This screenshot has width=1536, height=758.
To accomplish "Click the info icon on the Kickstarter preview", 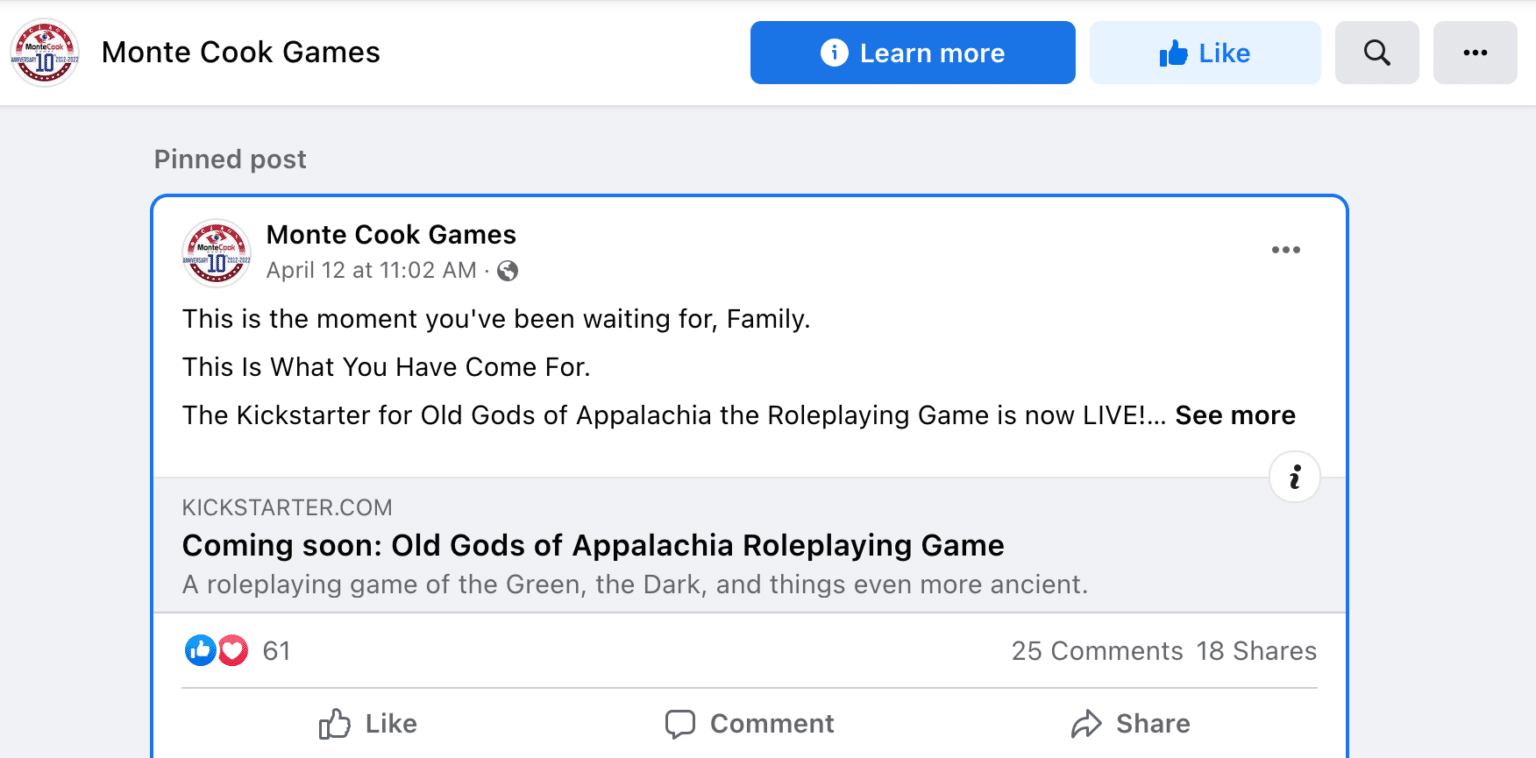I will coord(1294,477).
